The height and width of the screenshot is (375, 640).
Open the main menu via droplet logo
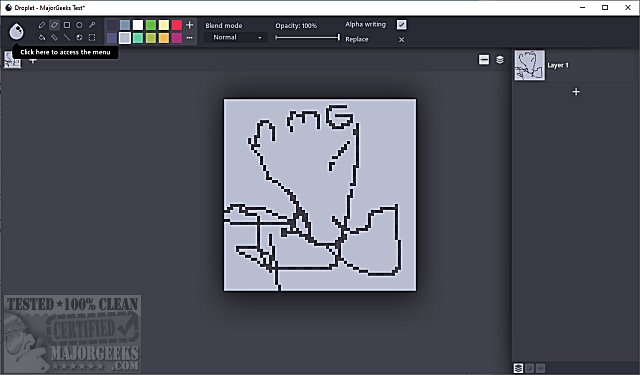[16, 31]
